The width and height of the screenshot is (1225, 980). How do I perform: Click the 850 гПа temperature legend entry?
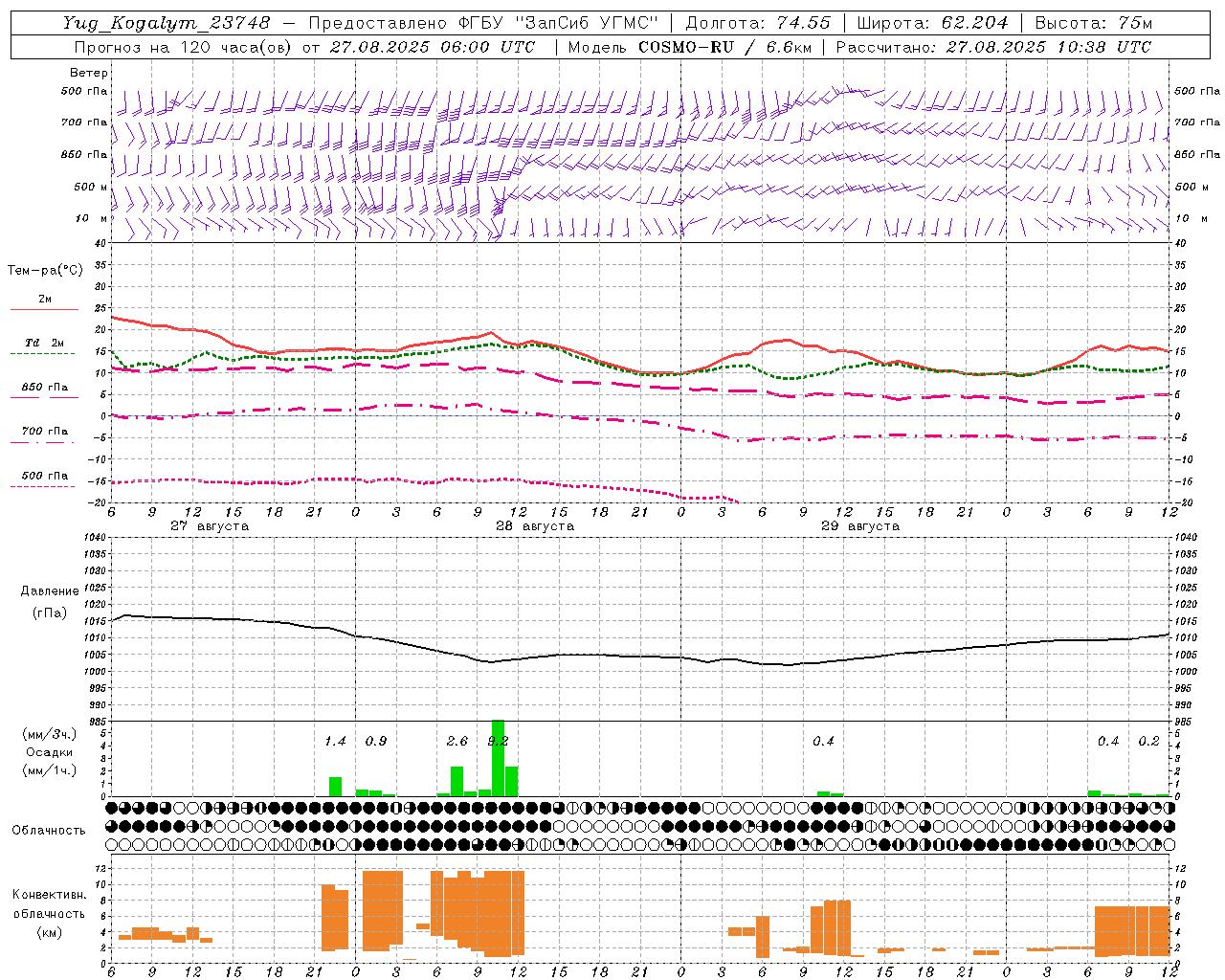coord(44,388)
